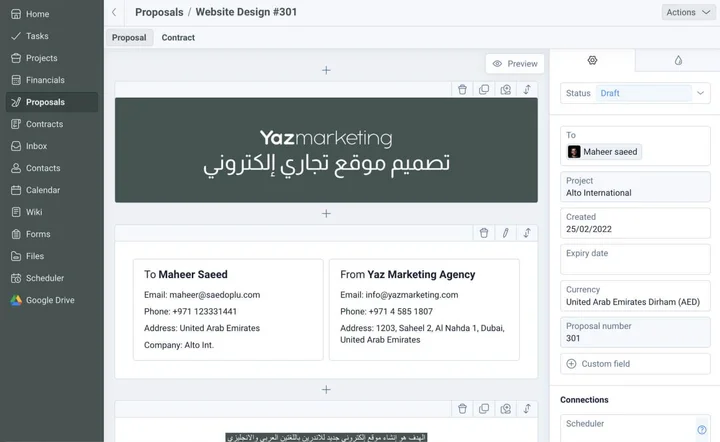
Task: Switch to the Proposal tab
Action: [x=129, y=38]
